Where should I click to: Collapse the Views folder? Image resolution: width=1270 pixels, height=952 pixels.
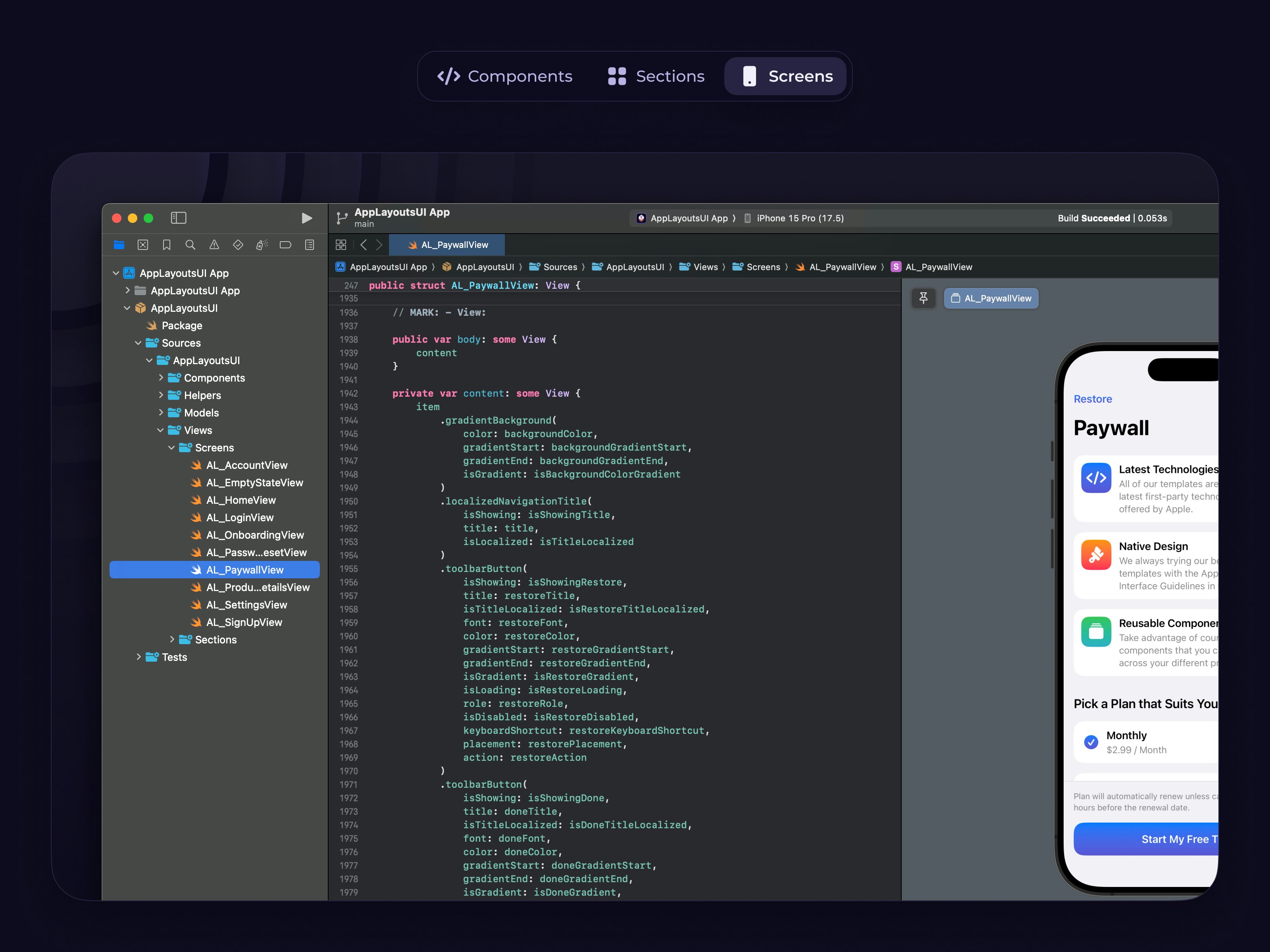pos(160,430)
